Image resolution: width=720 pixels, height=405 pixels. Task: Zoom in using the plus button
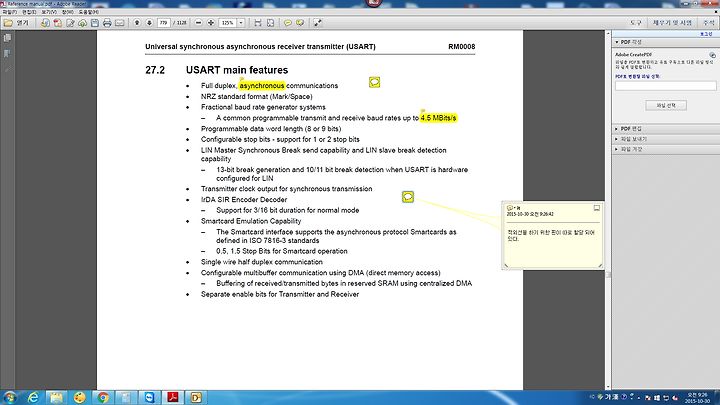211,22
